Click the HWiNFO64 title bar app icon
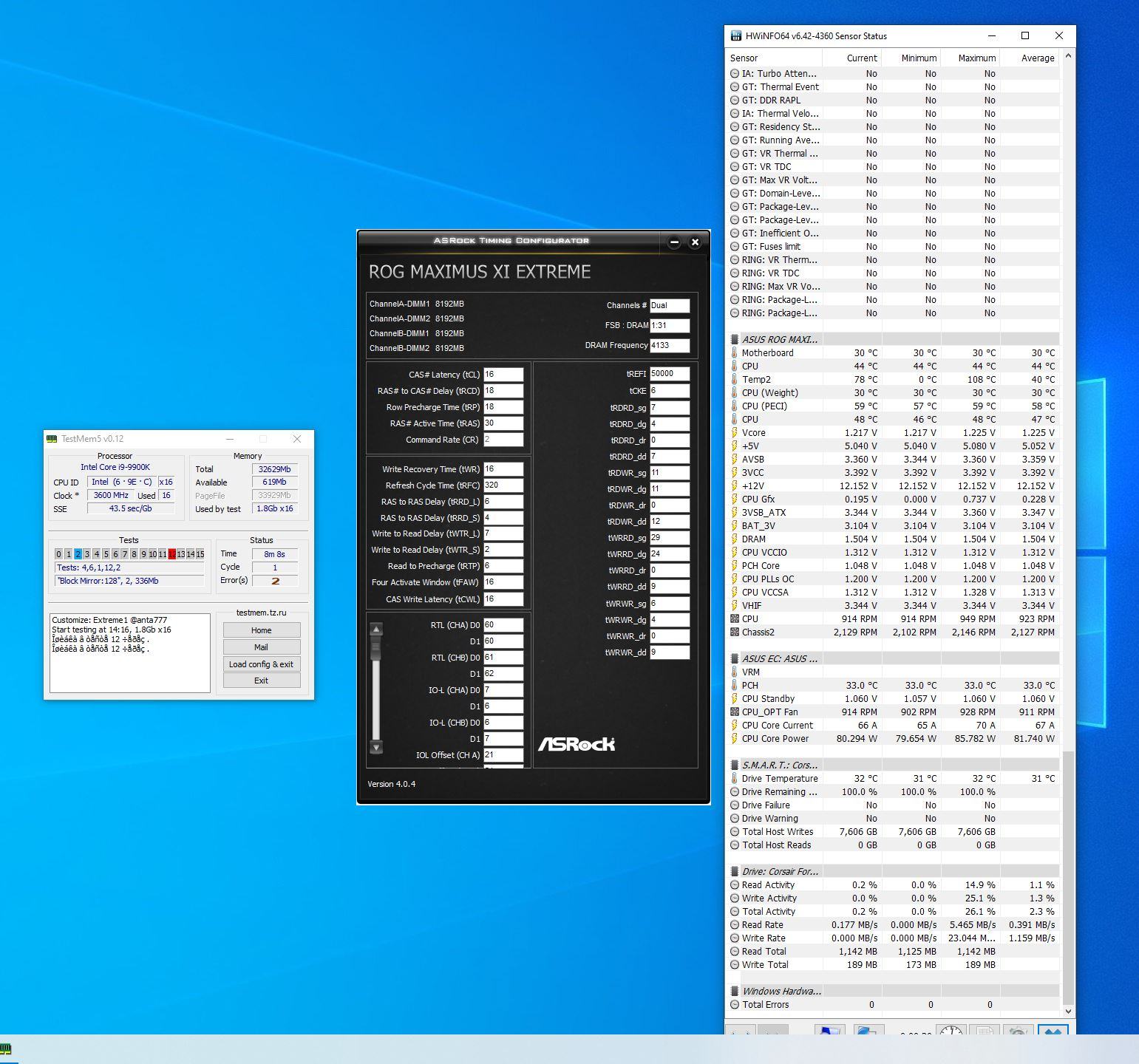Screen dimensions: 1139x1064 (735, 35)
